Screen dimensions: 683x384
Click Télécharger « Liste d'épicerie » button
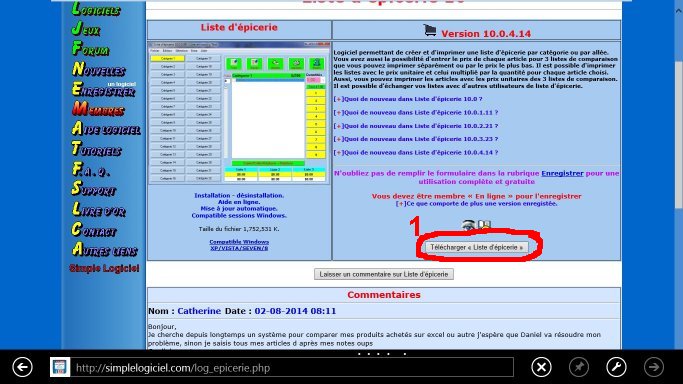click(x=477, y=247)
